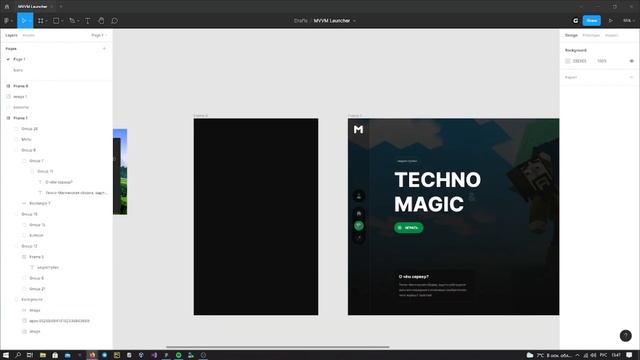Select the Comment tool
Viewport: 640px width, 360px height.
pyautogui.click(x=114, y=21)
